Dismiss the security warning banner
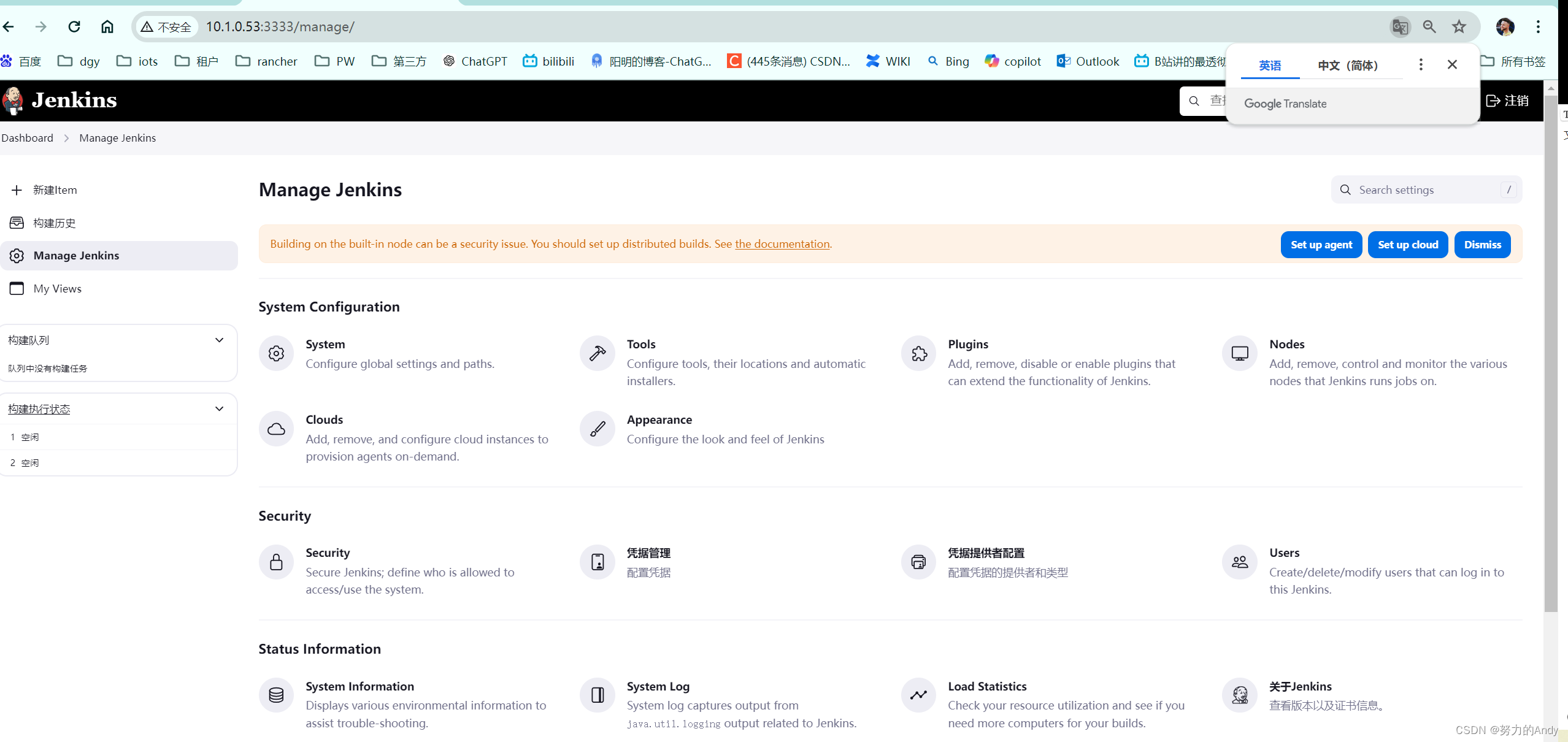The width and height of the screenshot is (1568, 742). 1483,245
